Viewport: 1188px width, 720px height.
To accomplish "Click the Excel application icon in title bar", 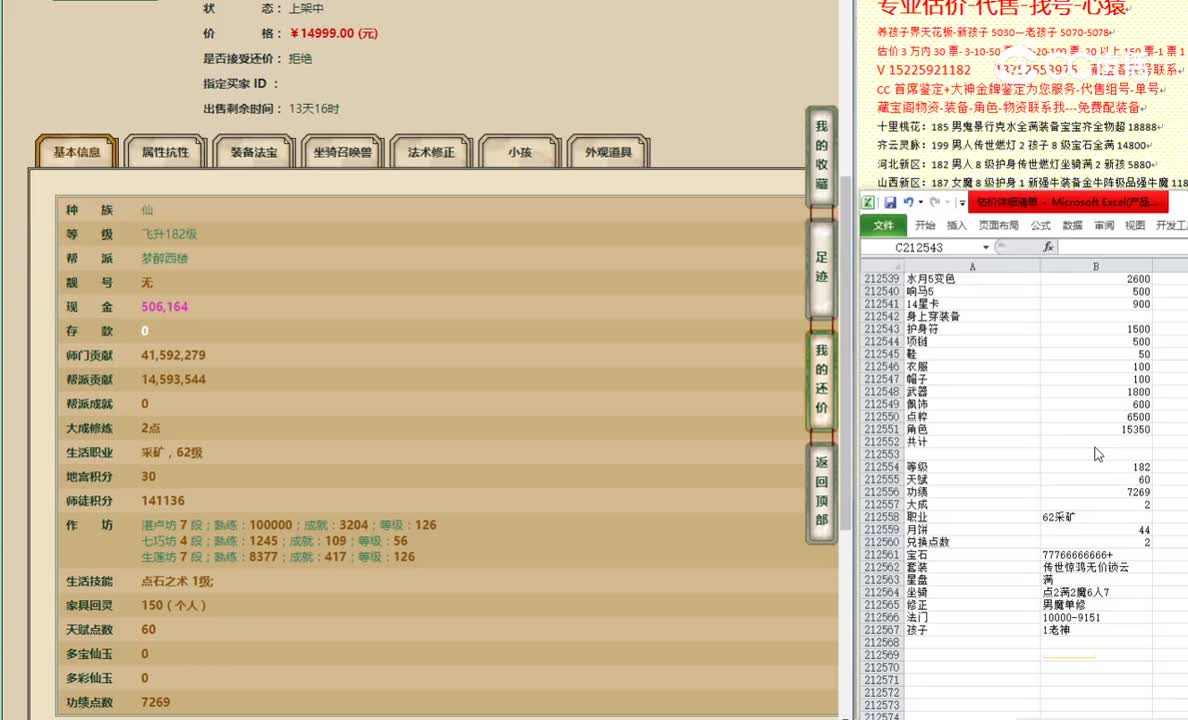I will (868, 202).
